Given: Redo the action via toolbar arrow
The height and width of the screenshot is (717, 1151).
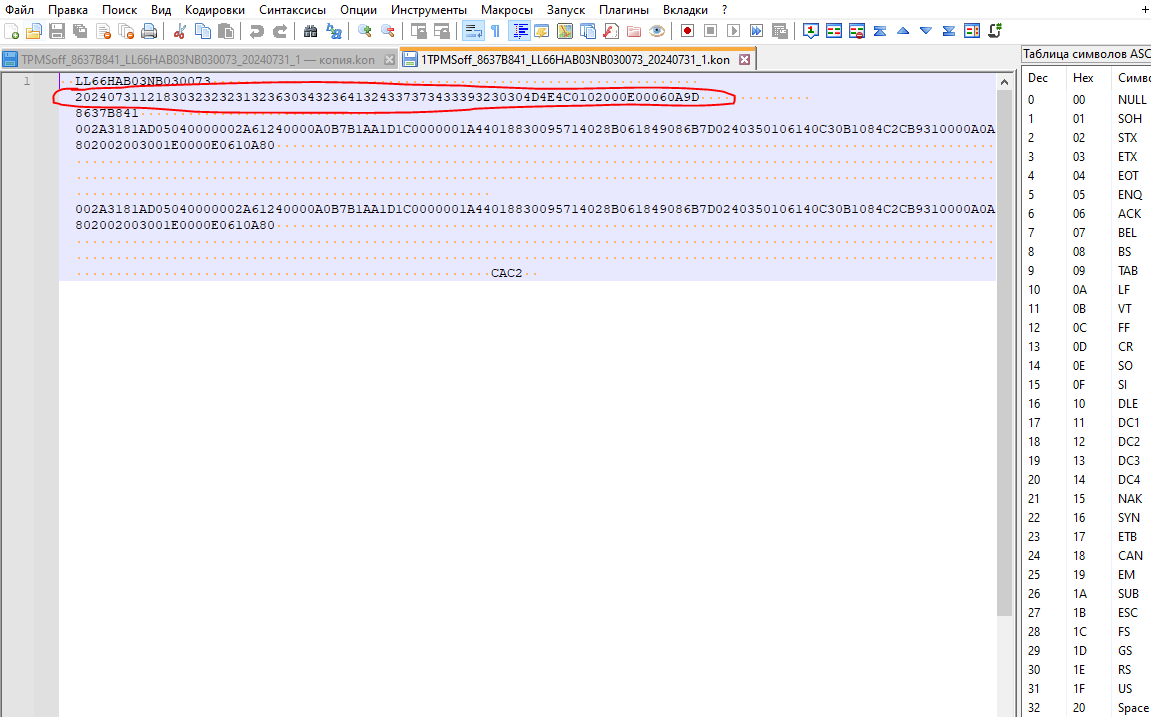Looking at the screenshot, I should tap(280, 31).
